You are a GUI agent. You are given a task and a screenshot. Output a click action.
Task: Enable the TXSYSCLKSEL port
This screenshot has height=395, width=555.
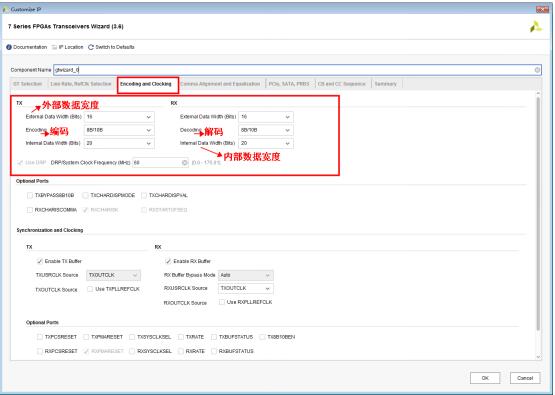click(x=132, y=337)
